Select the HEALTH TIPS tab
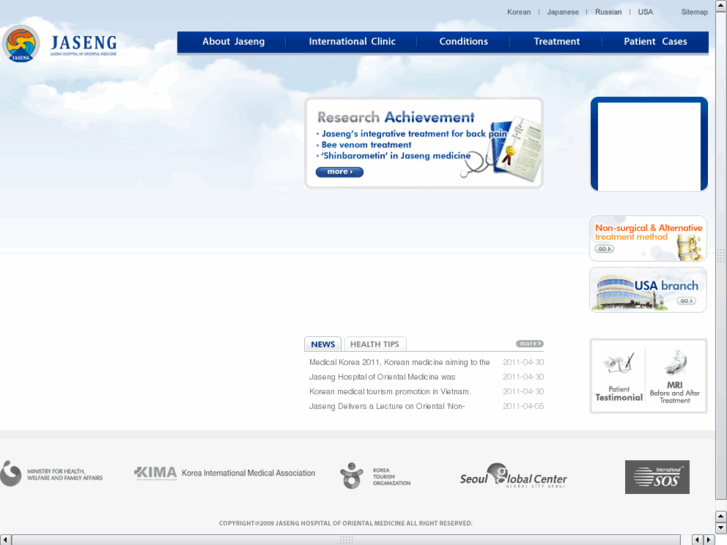The width and height of the screenshot is (727, 545). click(x=375, y=344)
